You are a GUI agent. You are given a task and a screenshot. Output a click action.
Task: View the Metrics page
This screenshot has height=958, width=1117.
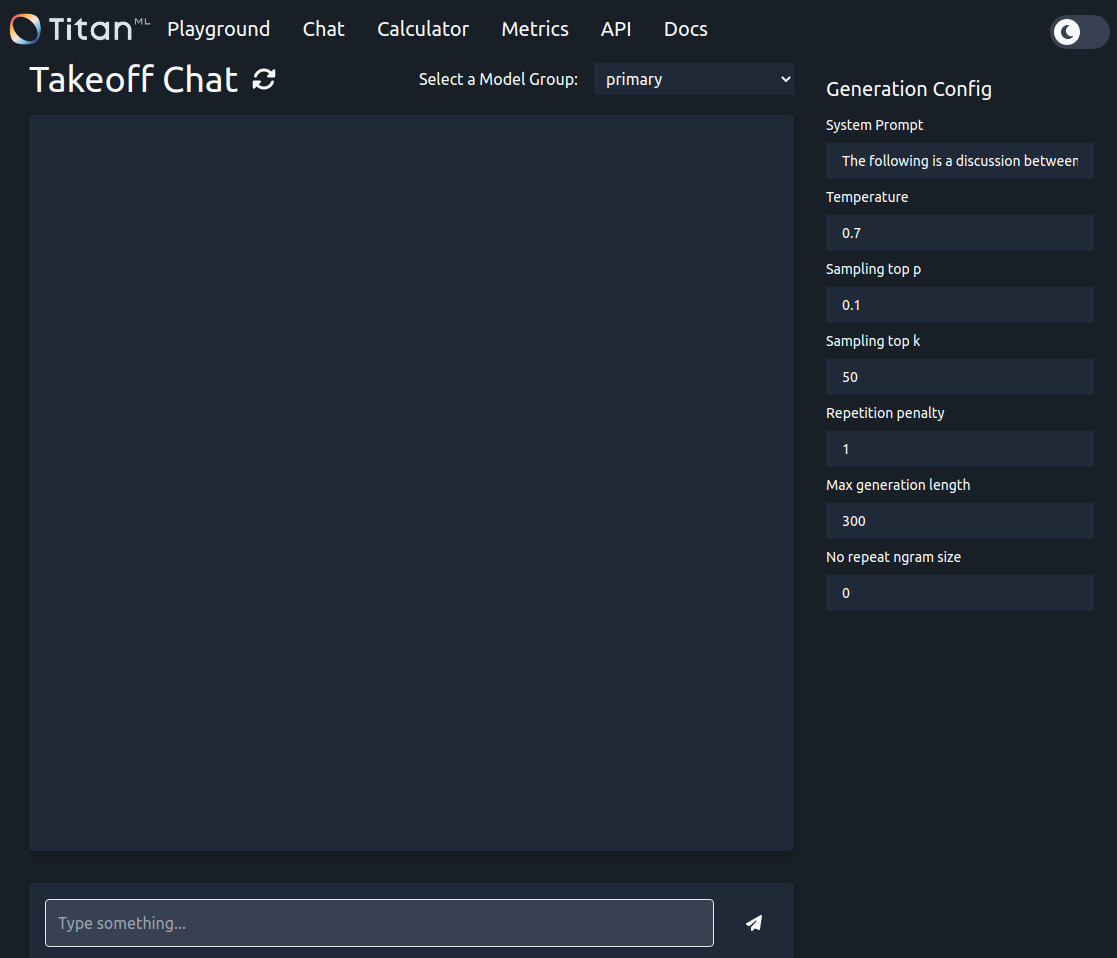[x=534, y=29]
